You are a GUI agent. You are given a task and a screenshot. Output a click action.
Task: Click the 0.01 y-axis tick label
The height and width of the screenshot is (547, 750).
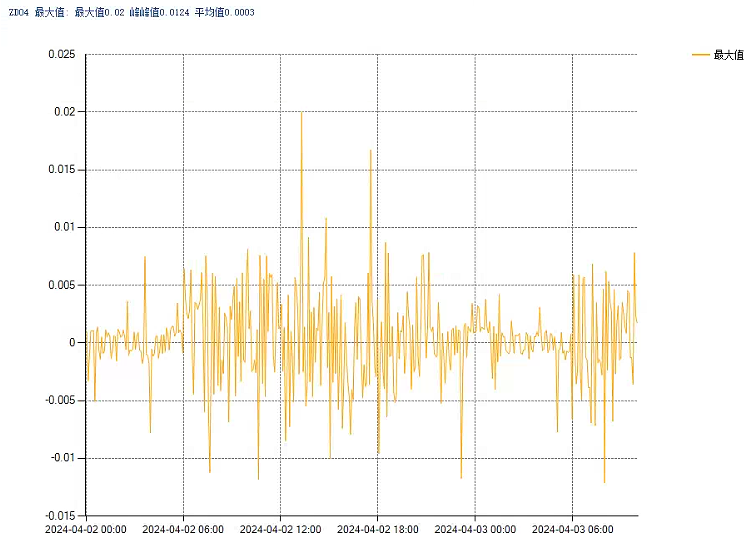tap(65, 227)
